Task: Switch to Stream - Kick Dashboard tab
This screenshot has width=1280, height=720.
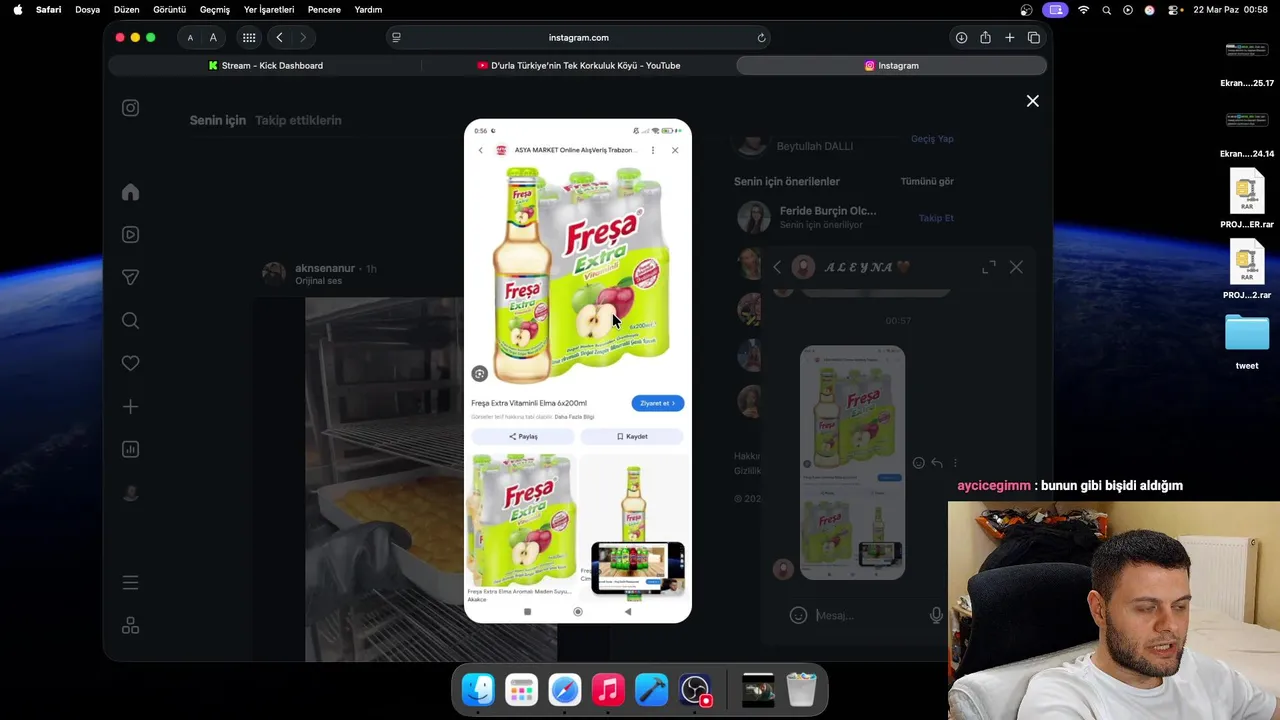Action: click(265, 65)
